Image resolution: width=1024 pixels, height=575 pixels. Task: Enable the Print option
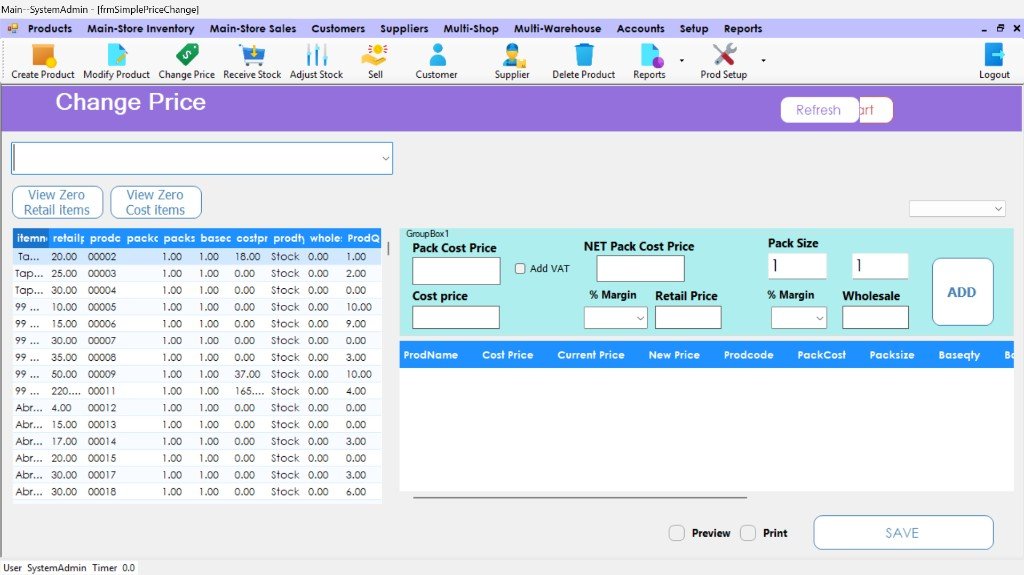(748, 533)
